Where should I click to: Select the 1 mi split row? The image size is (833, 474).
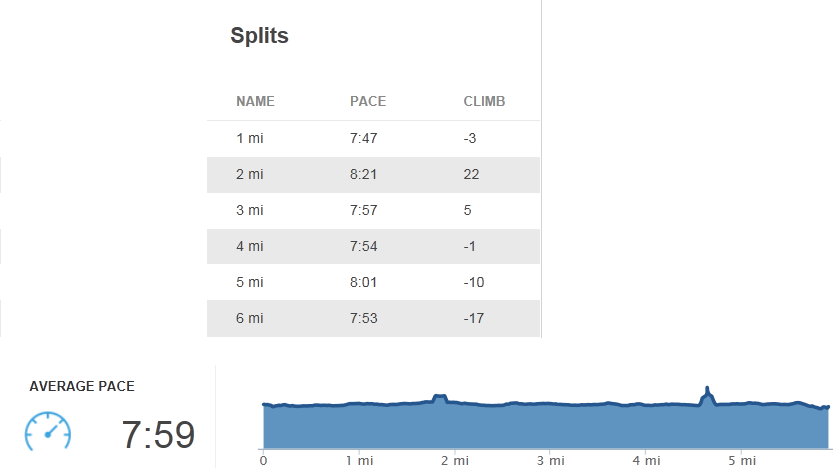click(x=373, y=139)
